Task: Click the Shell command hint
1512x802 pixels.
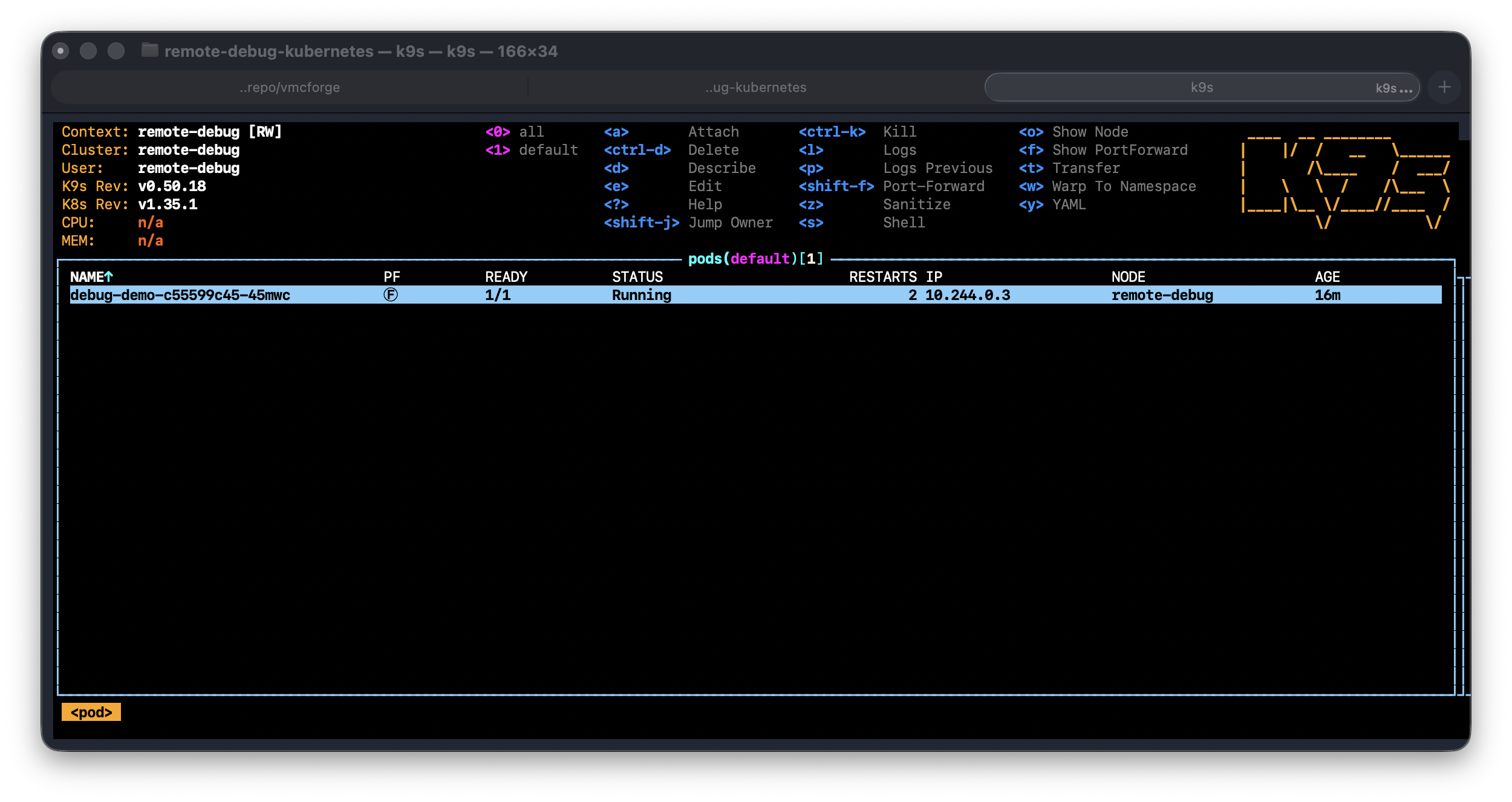Action: [x=904, y=223]
